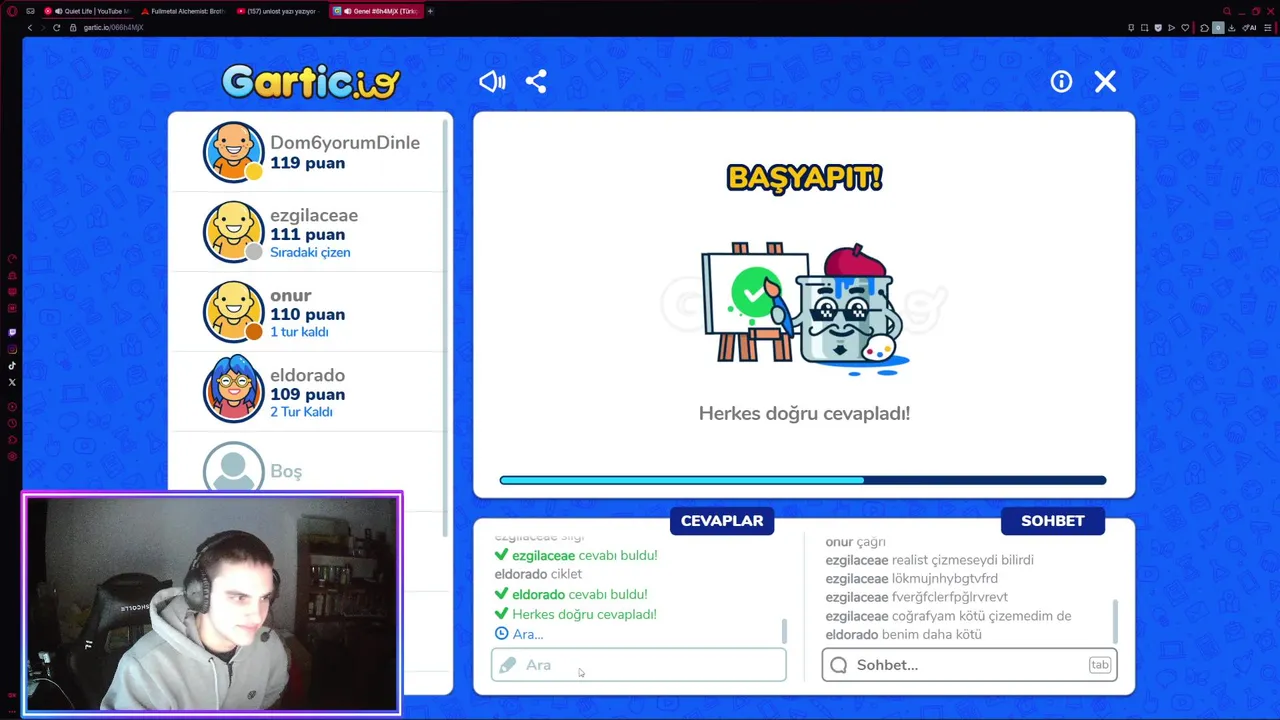Click the 'Ara...' status line with clock
This screenshot has height=720, width=1280.
coord(519,634)
